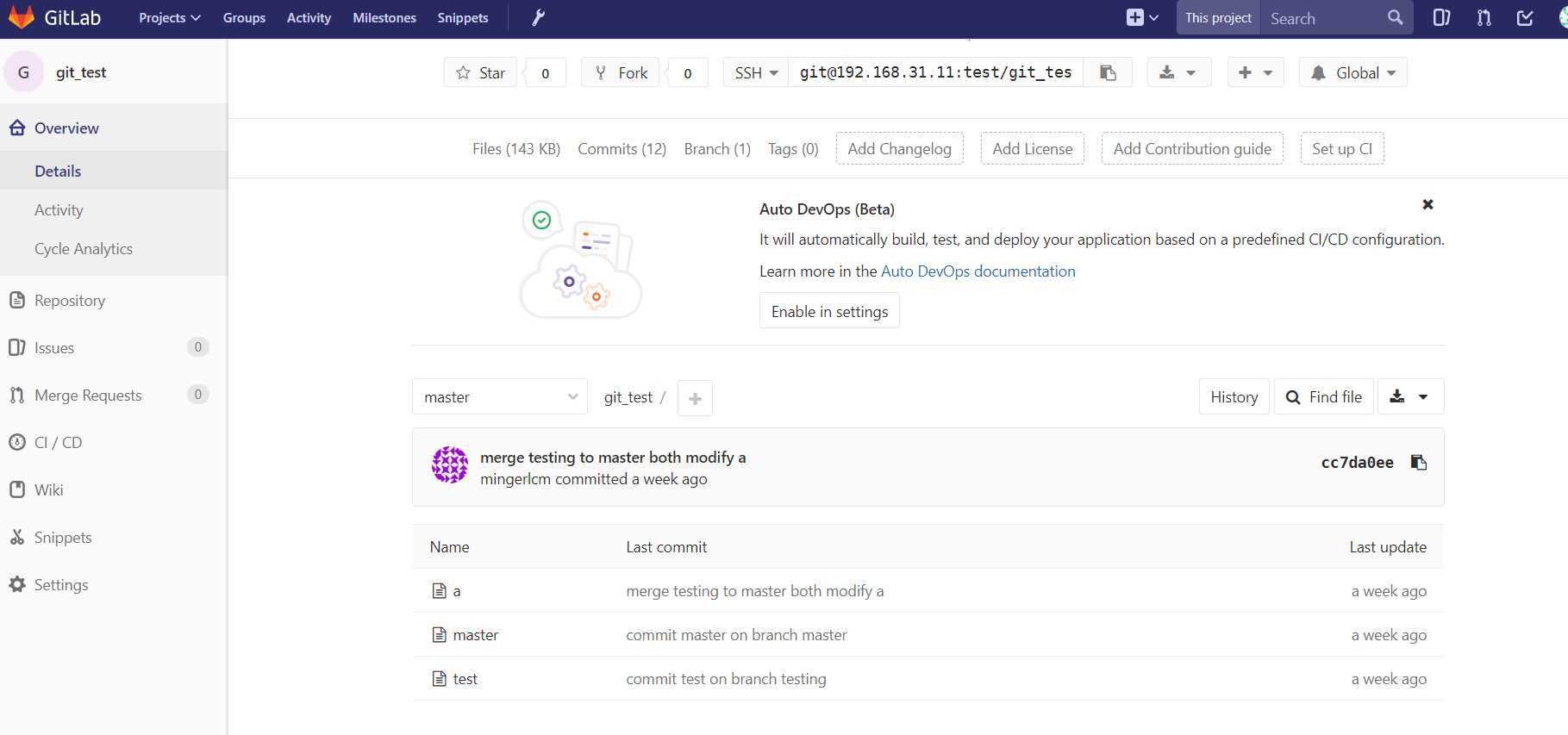The image size is (1568, 735).
Task: Open the Milestones navbar item
Action: tap(384, 18)
